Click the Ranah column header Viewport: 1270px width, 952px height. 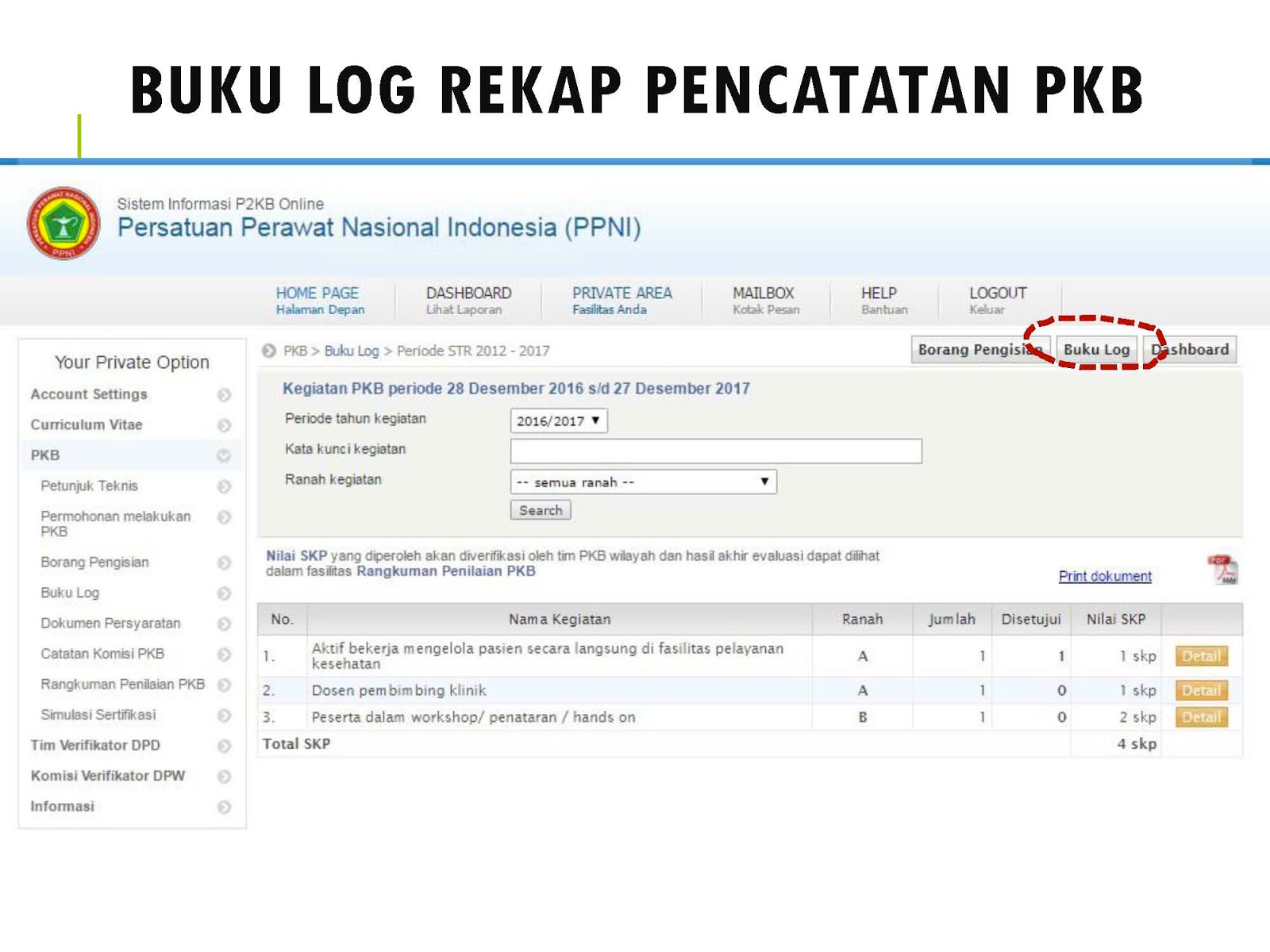(863, 619)
